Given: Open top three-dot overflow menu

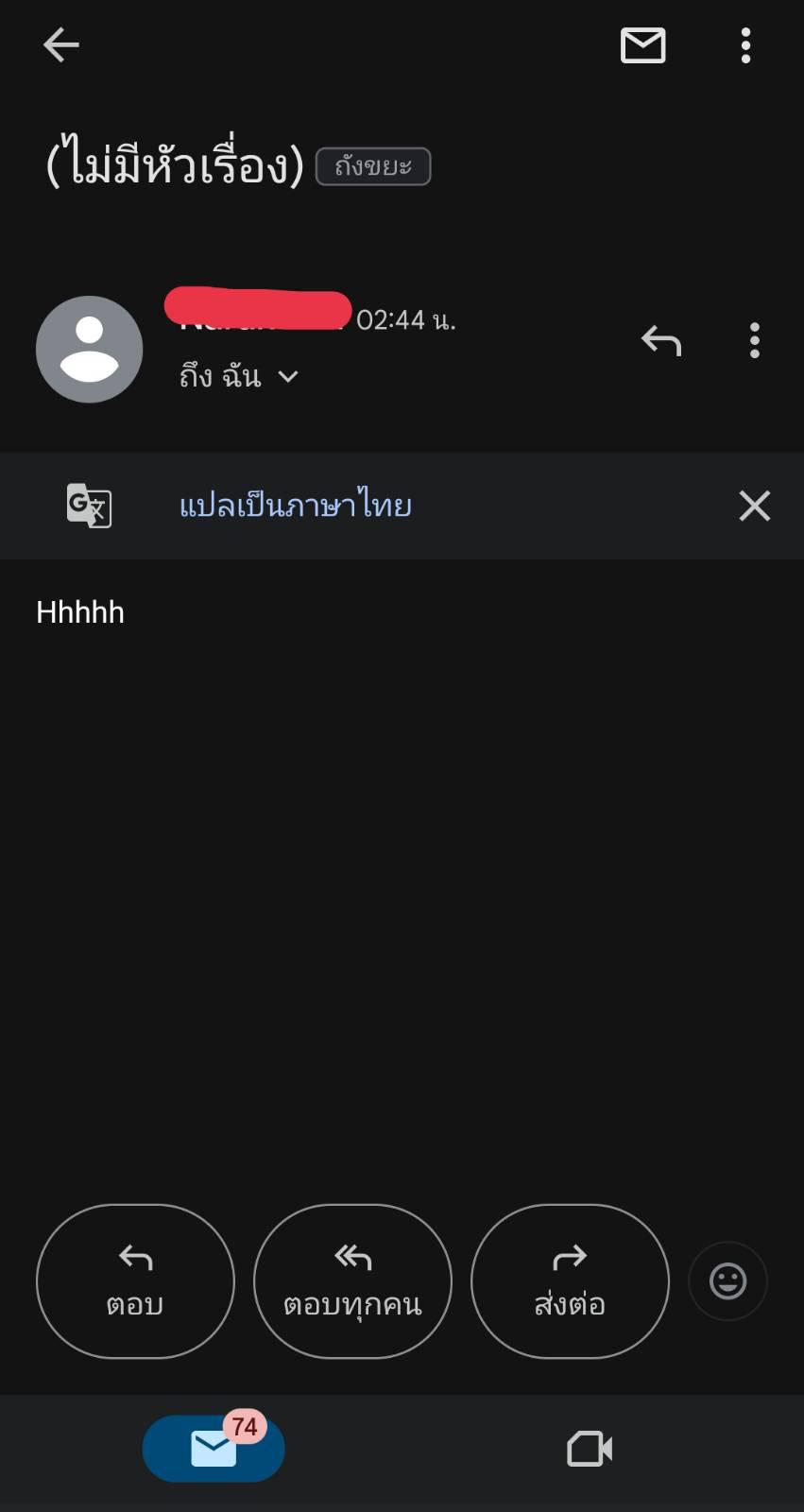Looking at the screenshot, I should [746, 45].
